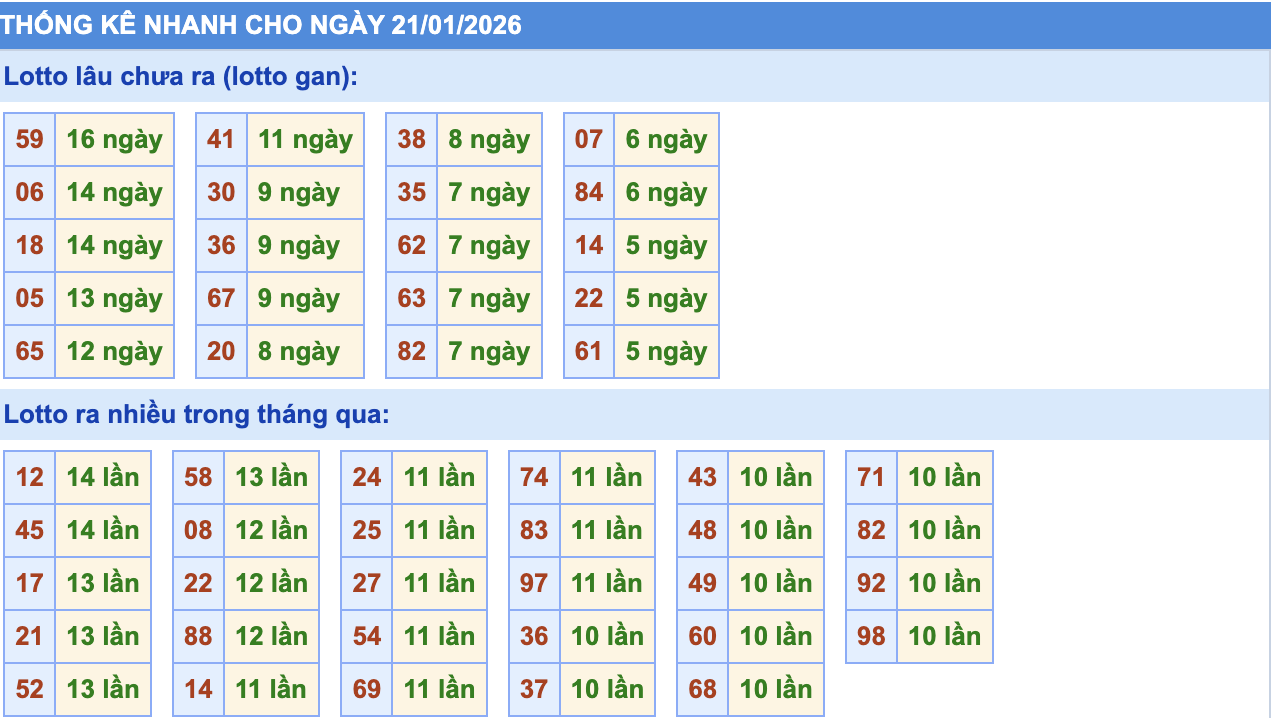Select lotto number 06
Screen dimensions: 1273x718
pos(30,192)
